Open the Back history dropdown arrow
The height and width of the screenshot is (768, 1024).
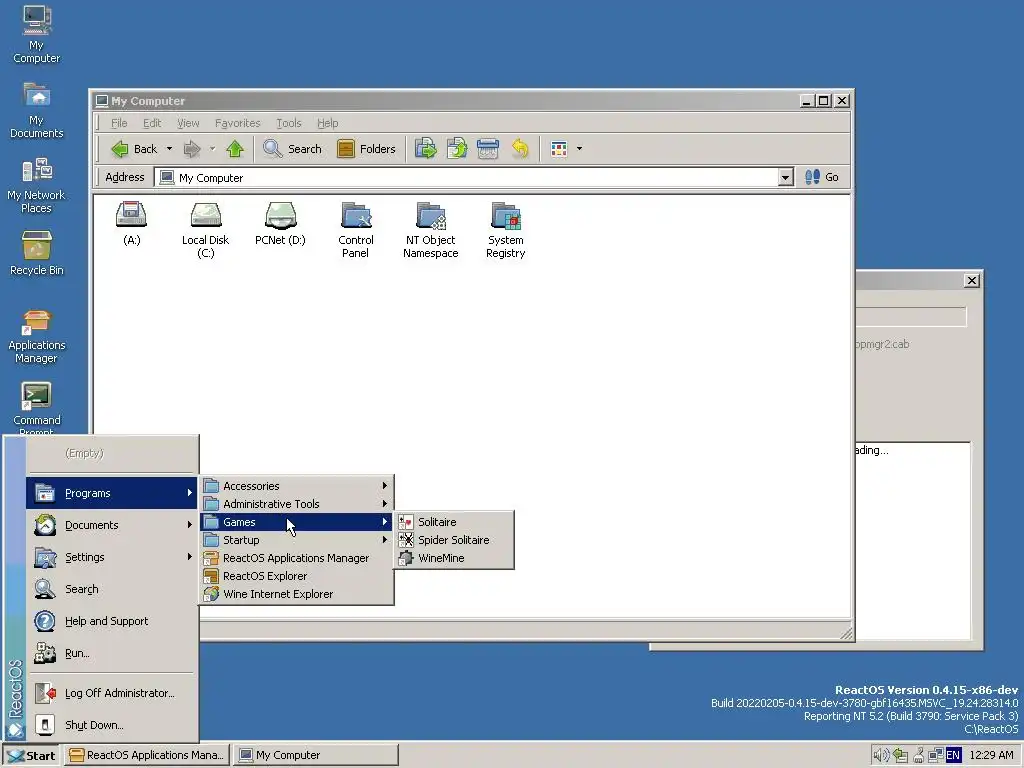point(169,149)
